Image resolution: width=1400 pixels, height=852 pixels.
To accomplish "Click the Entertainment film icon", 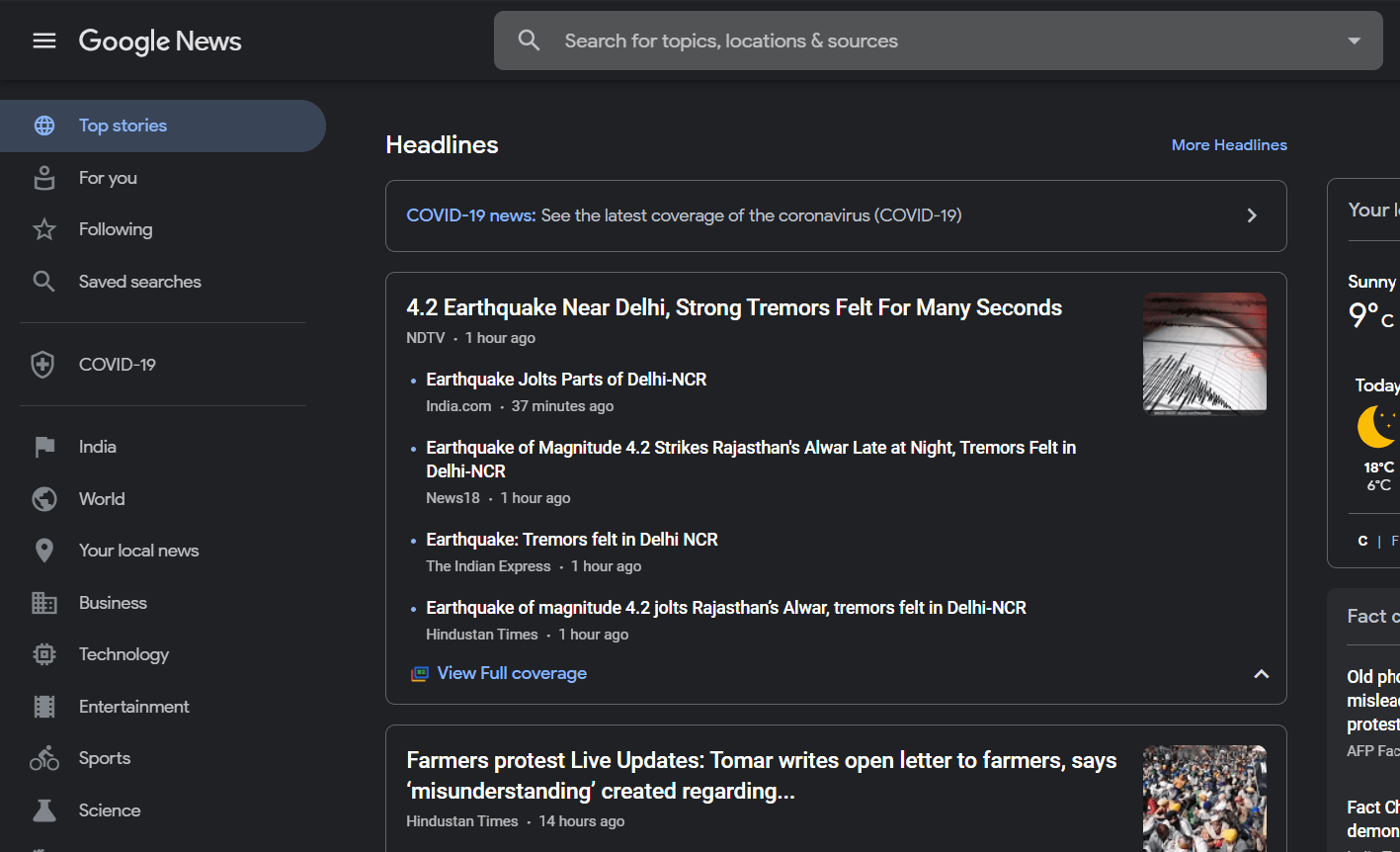I will tap(43, 707).
